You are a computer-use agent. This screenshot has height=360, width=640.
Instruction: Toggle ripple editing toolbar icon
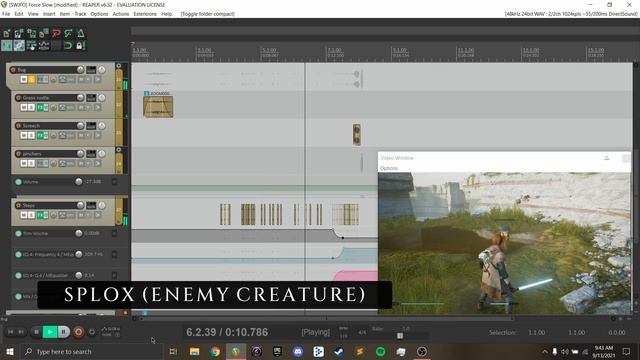(31, 46)
